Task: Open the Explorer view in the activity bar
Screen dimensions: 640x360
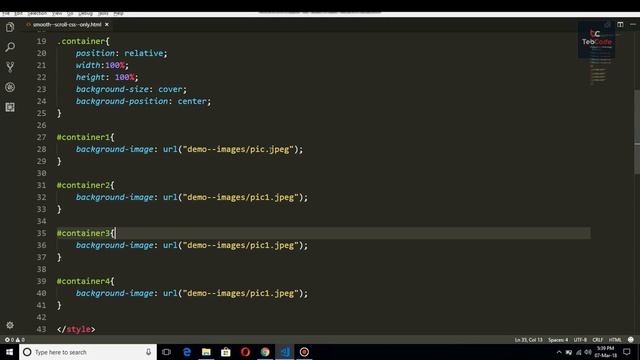Action: [x=10, y=27]
